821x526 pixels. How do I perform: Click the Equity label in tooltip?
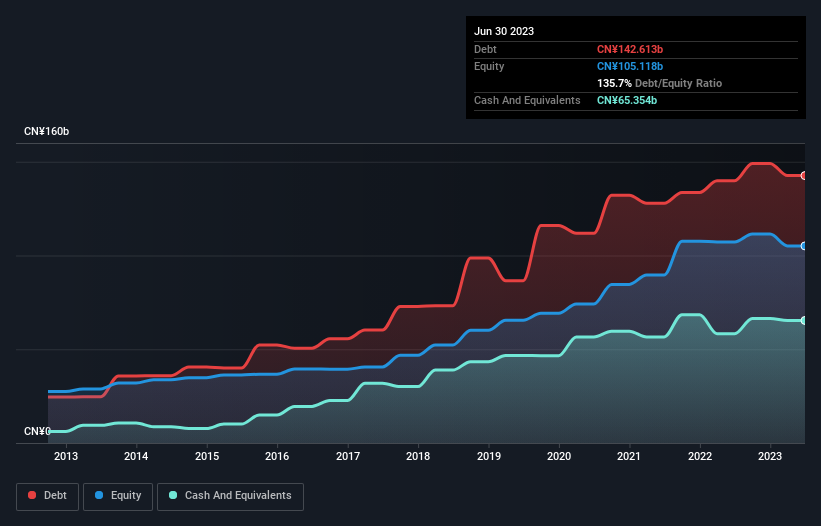click(x=489, y=66)
